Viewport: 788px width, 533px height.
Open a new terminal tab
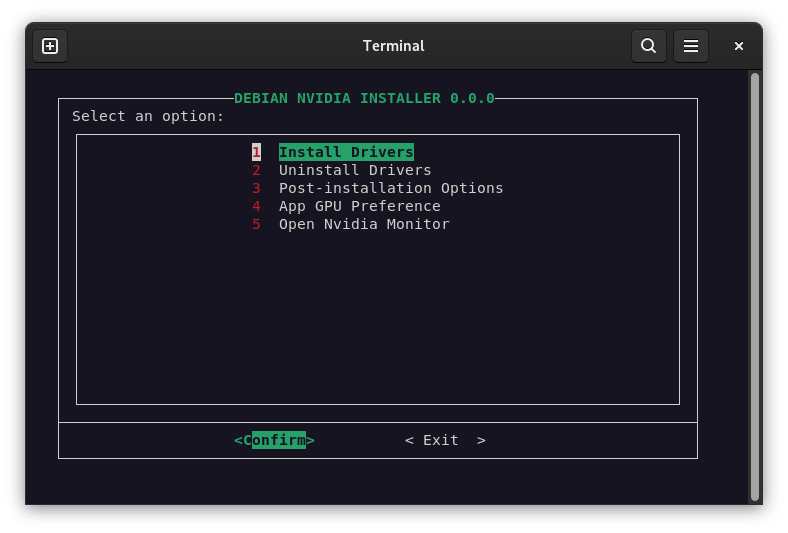[x=50, y=46]
